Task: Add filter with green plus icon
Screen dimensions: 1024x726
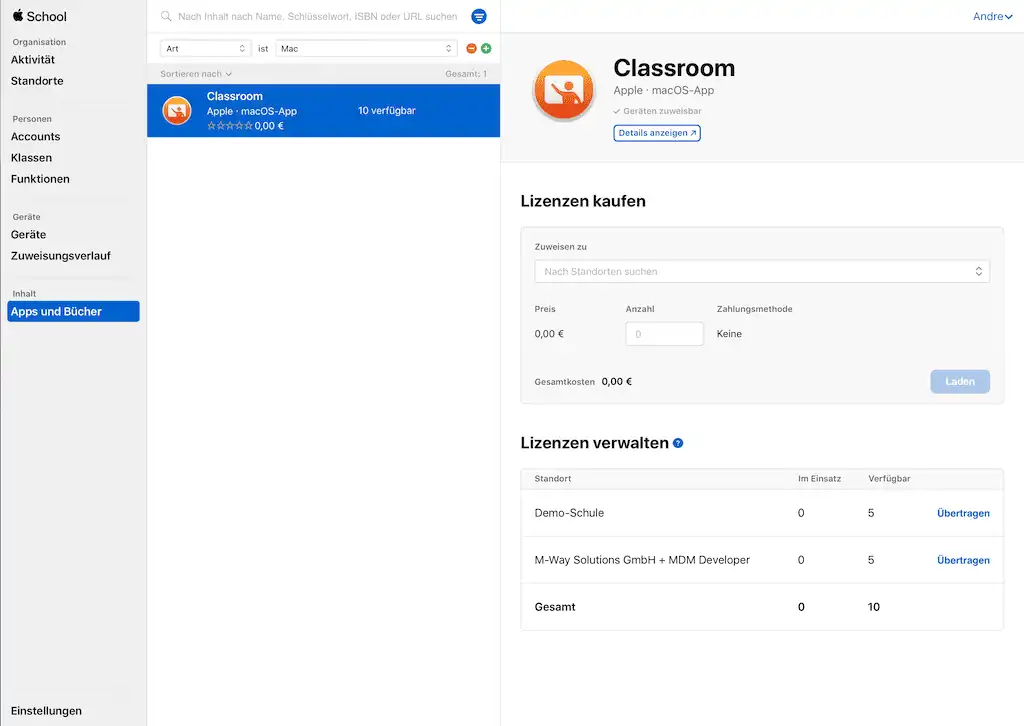Action: coord(486,48)
